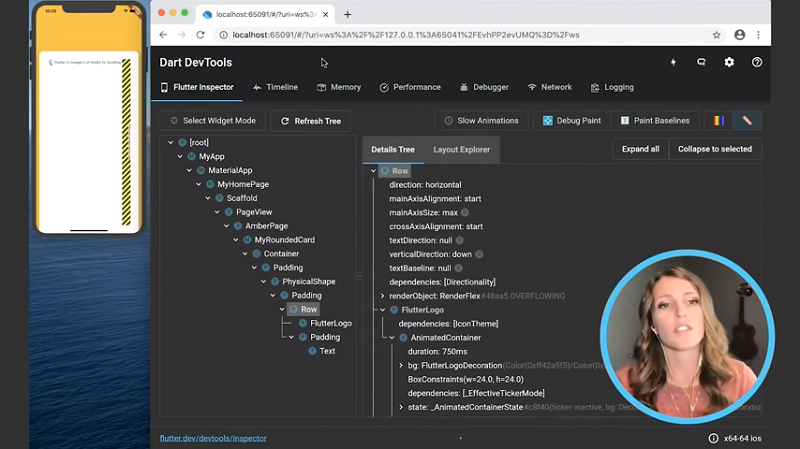Viewport: 800px width, 449px height.
Task: Expand renderObject: RenderFlex entry
Action: point(382,296)
